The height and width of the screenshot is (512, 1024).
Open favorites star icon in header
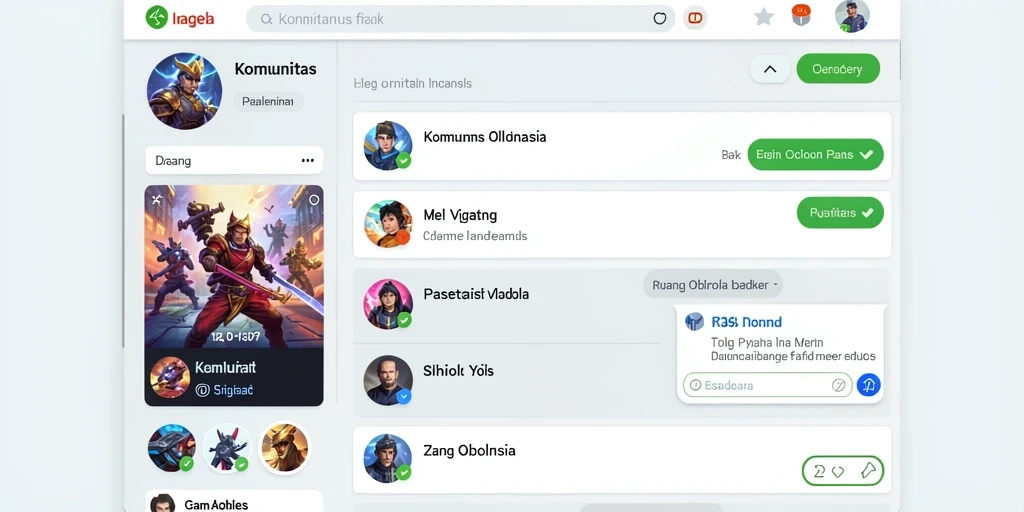pyautogui.click(x=763, y=17)
